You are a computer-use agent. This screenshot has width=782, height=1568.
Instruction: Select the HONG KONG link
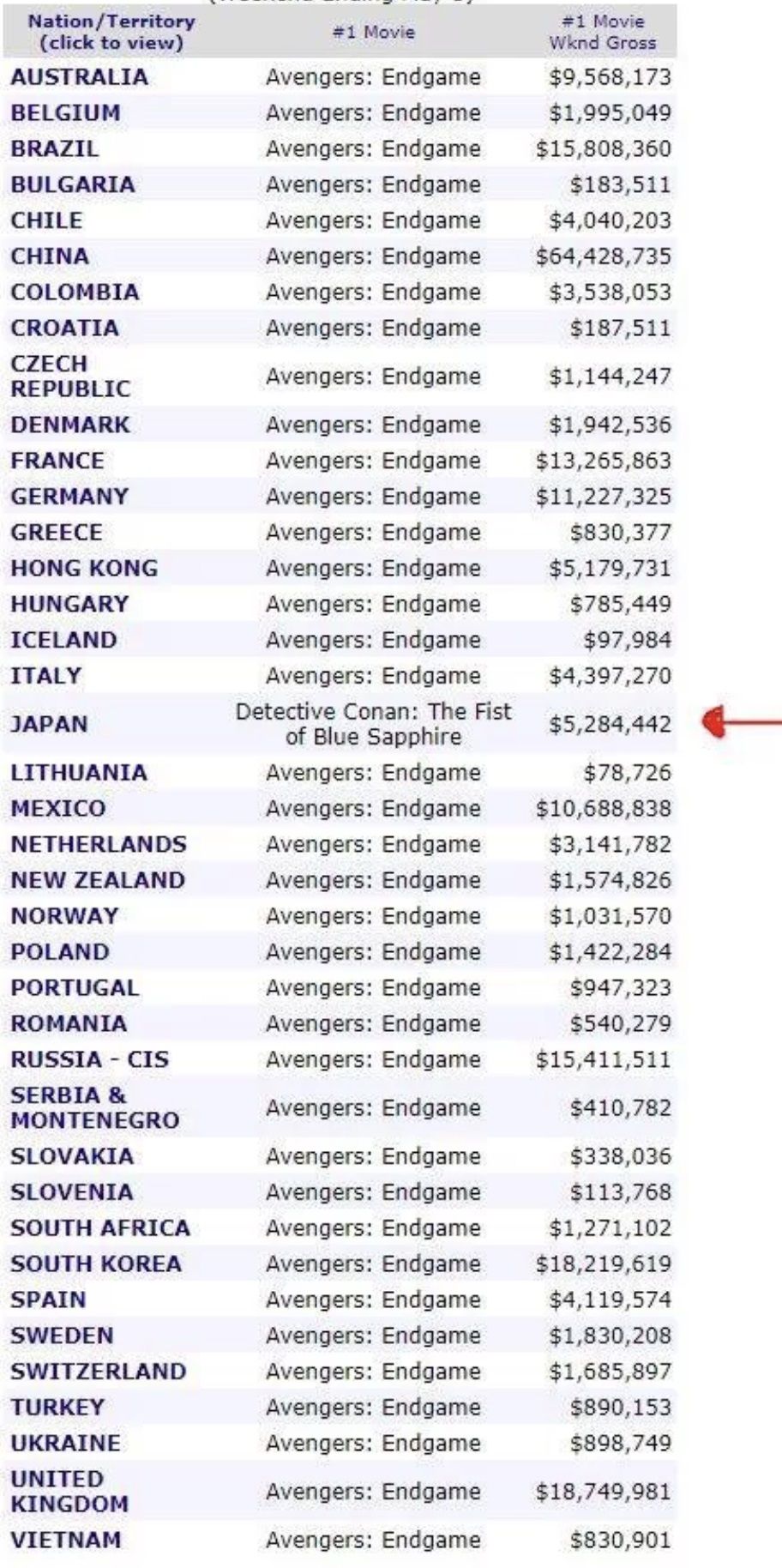[x=84, y=568]
